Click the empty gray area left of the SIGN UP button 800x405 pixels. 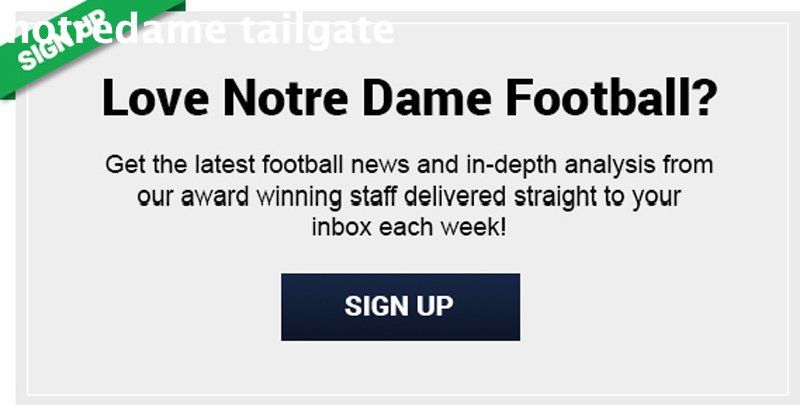click(x=150, y=306)
